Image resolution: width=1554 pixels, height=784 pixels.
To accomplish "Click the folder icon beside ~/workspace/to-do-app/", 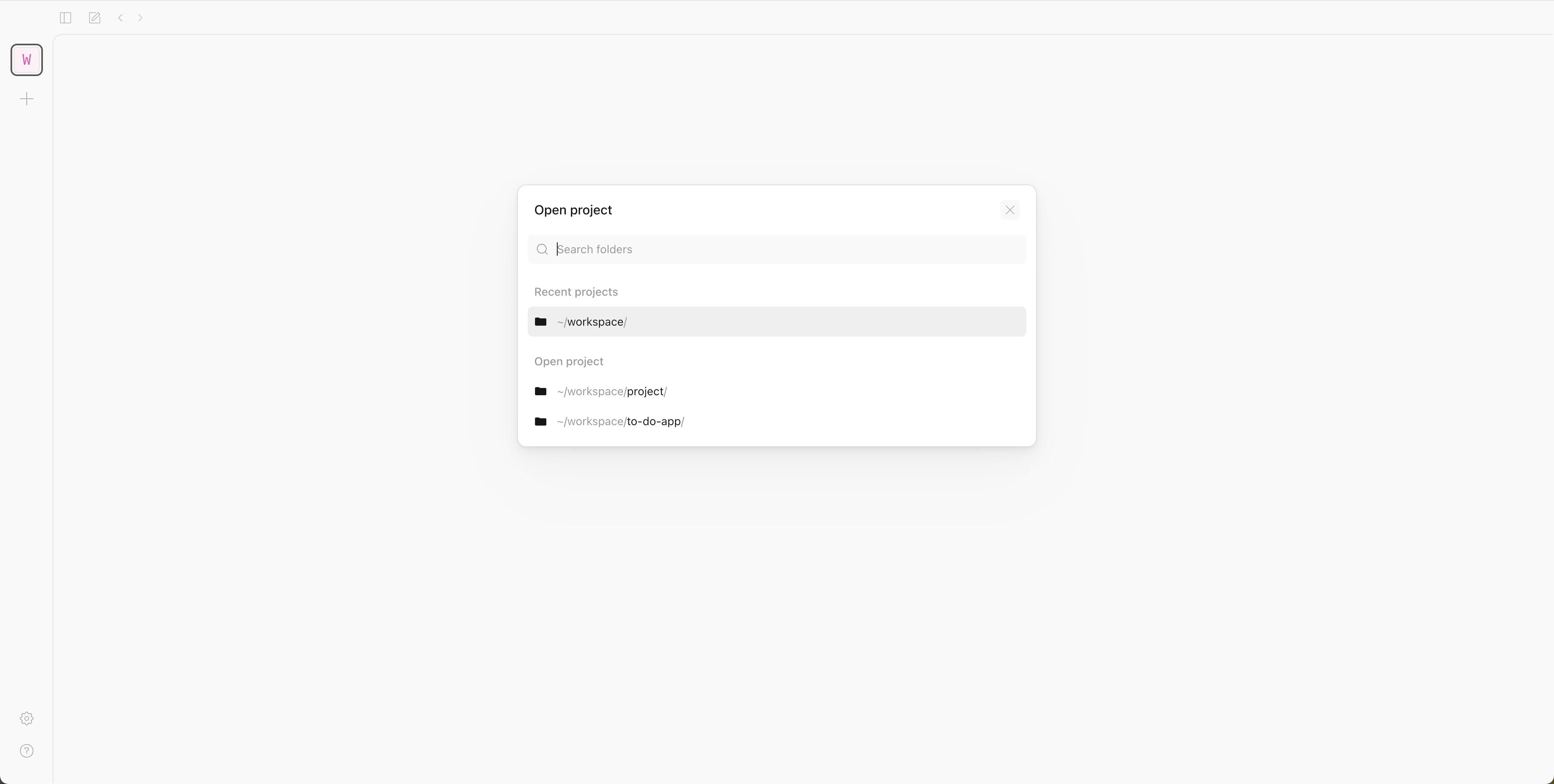I will (x=541, y=421).
